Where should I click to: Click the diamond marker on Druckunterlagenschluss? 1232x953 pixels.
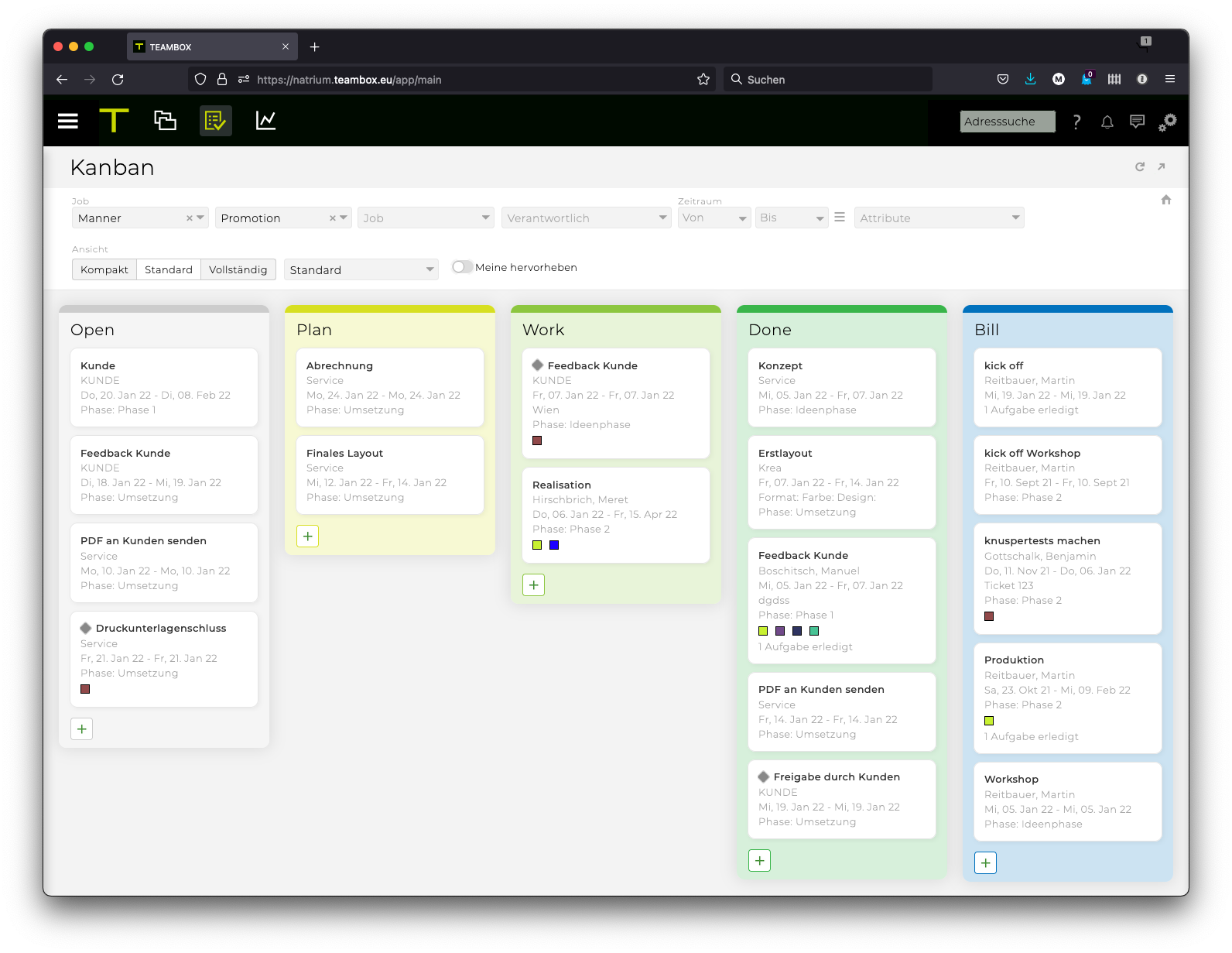(86, 628)
